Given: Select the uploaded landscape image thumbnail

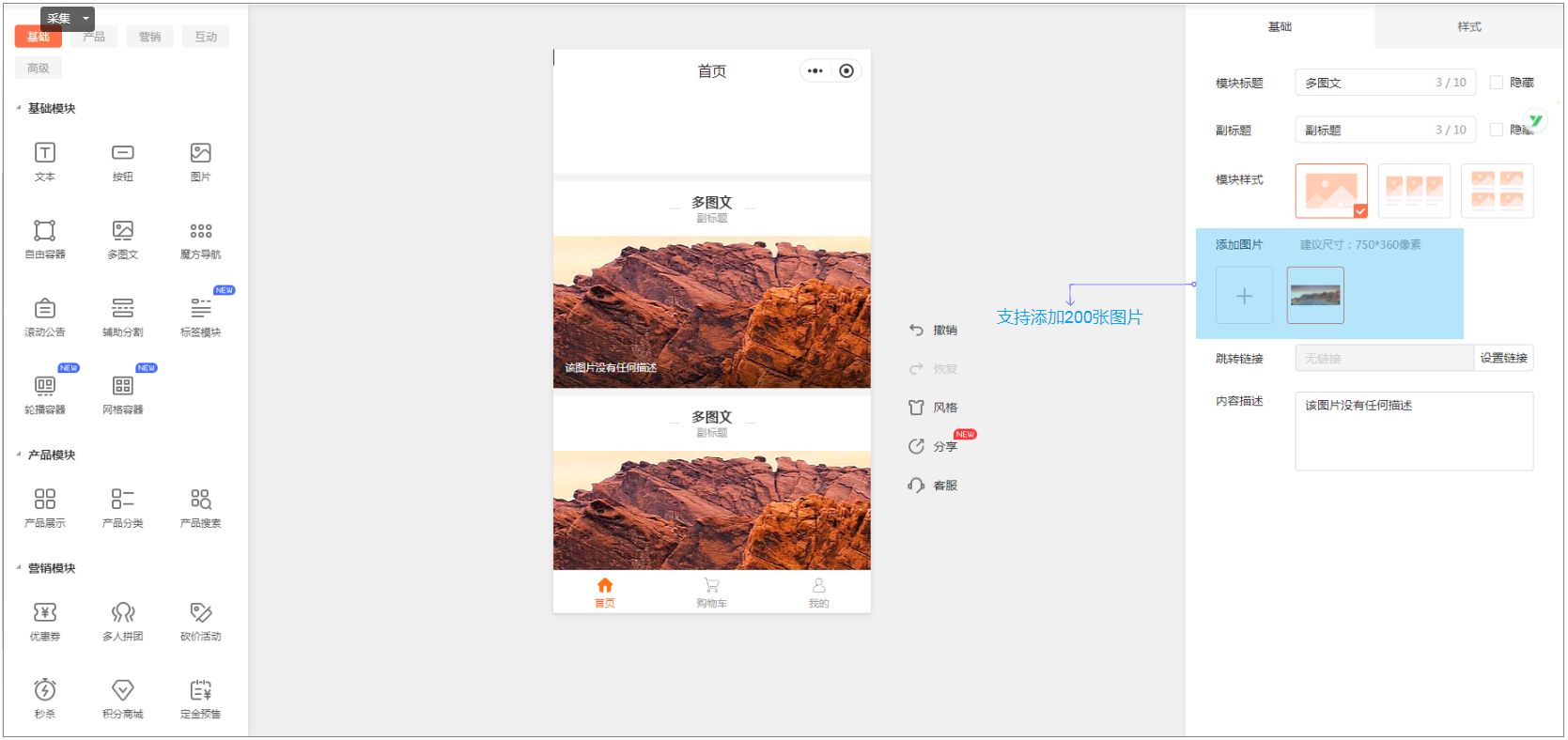Looking at the screenshot, I should click(1315, 296).
